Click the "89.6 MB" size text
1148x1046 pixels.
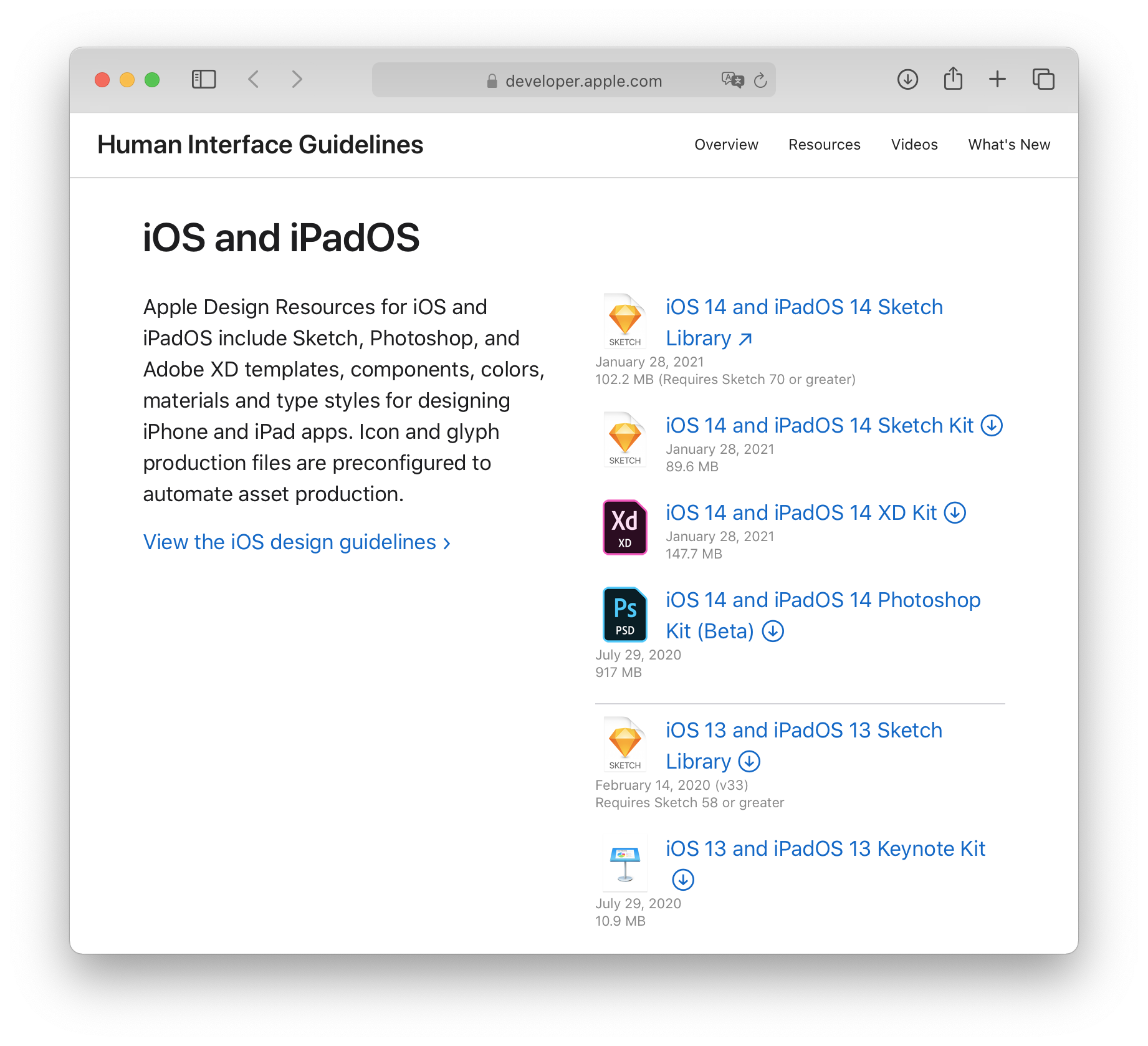point(692,467)
